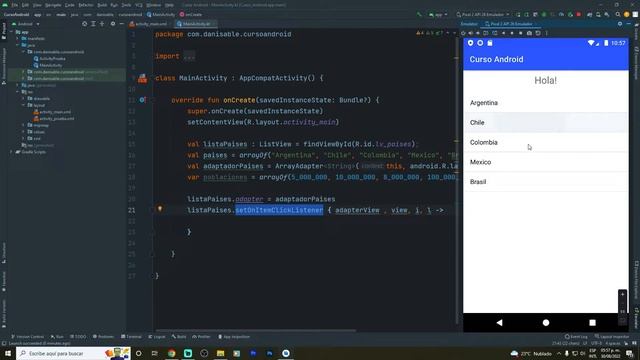The height and width of the screenshot is (360, 640).
Task: Collapse the java folder in project tree
Action: coord(18,45)
